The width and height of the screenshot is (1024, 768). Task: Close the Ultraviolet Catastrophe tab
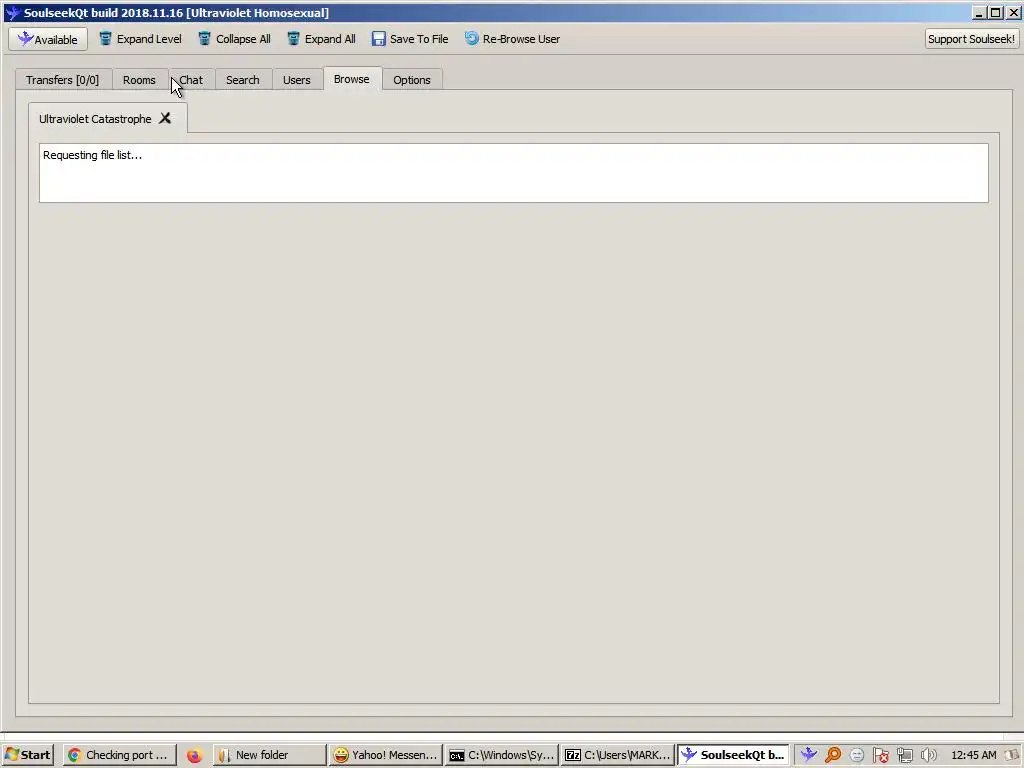point(165,118)
